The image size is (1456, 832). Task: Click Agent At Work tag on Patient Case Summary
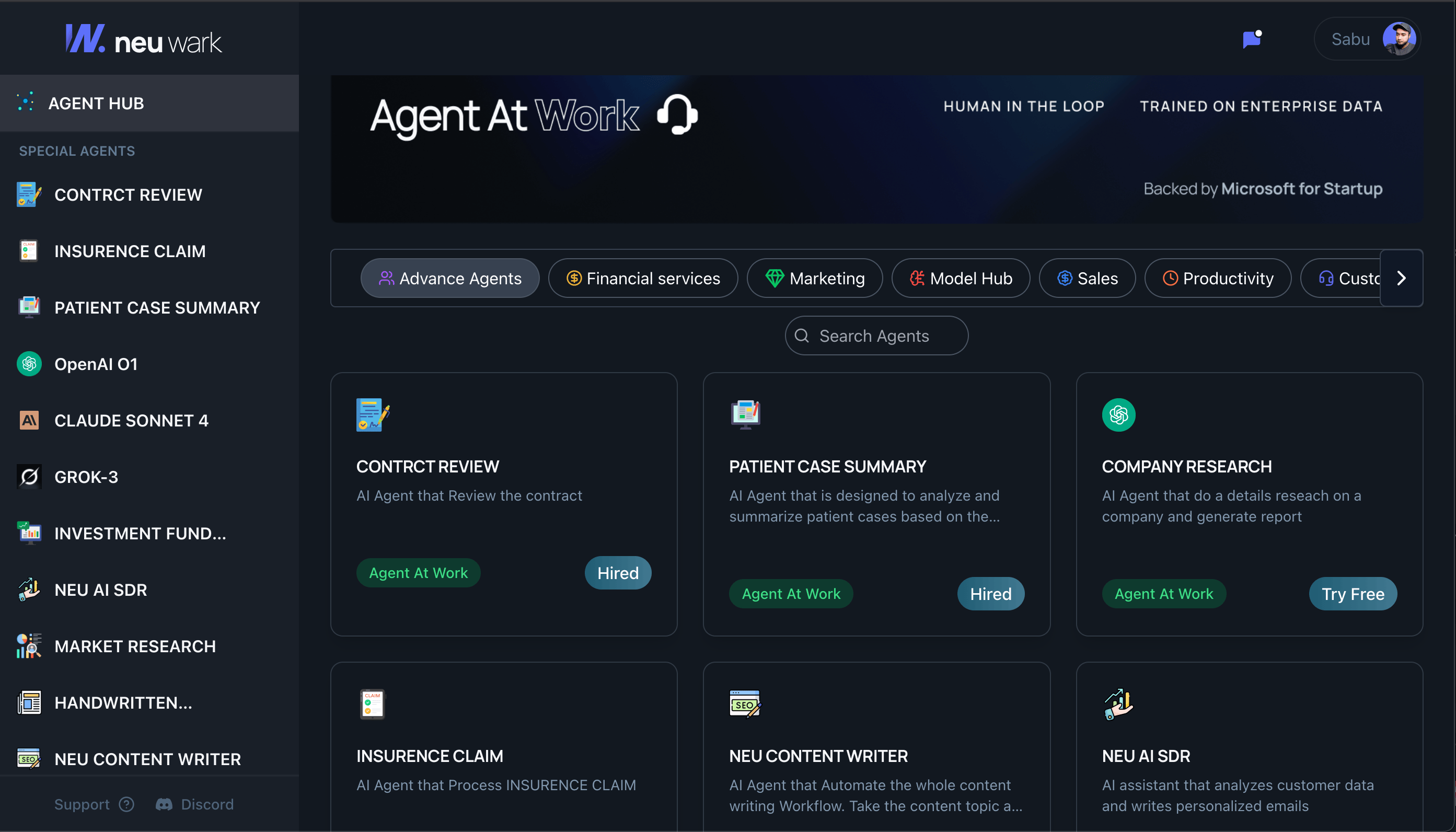pos(791,594)
